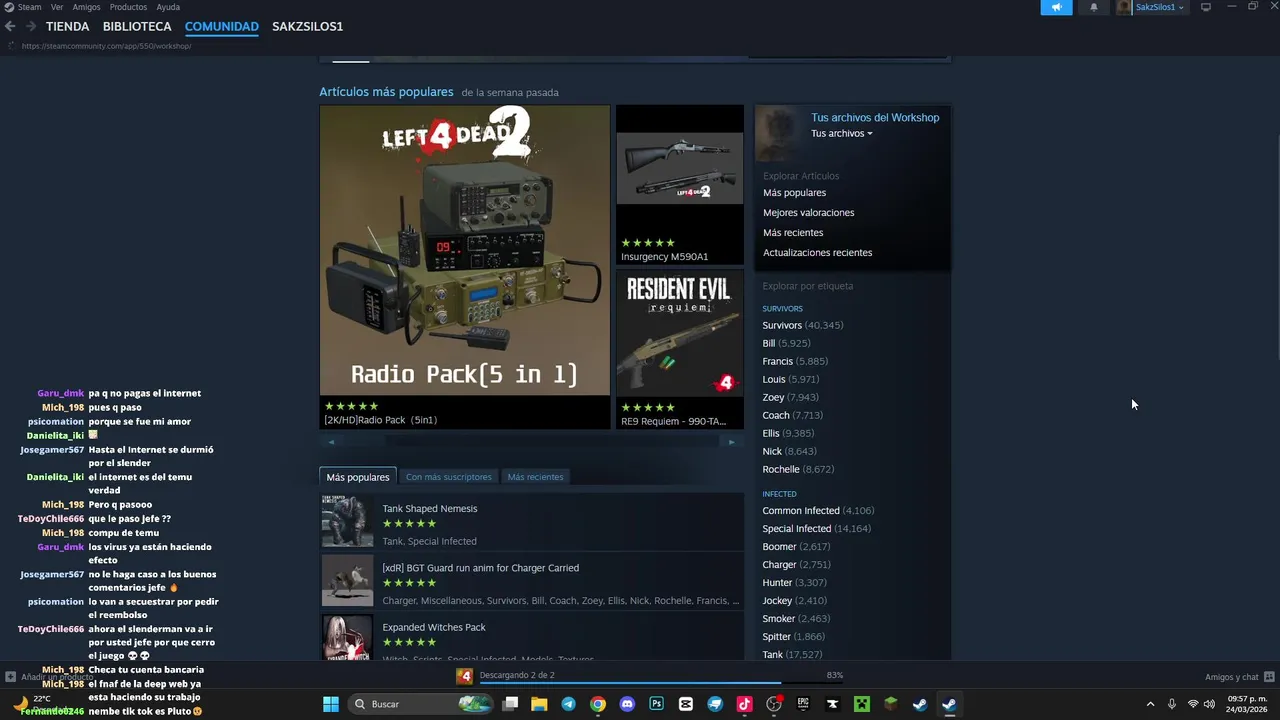This screenshot has width=1280, height=720.
Task: Open the Wi-Fi network tray icon
Action: 1192,704
